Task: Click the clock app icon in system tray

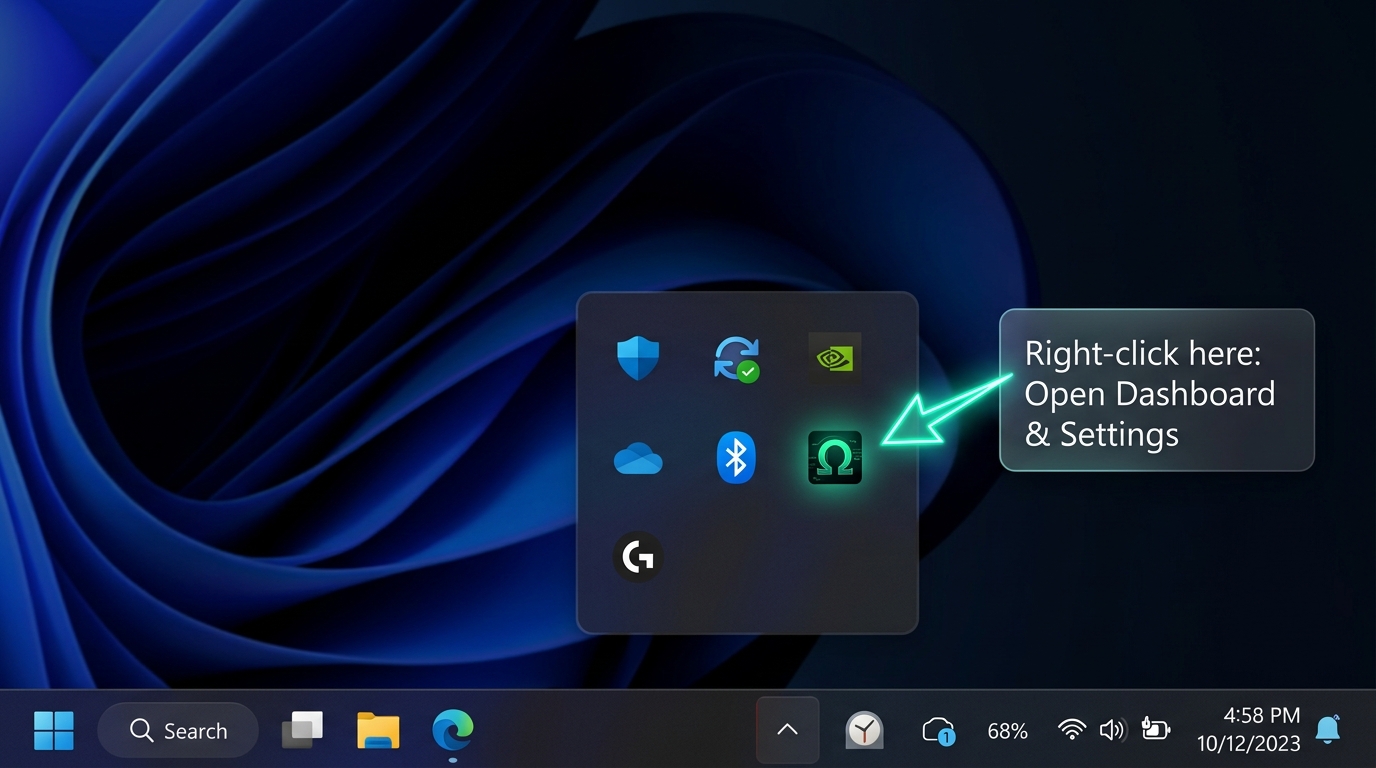Action: coord(864,731)
